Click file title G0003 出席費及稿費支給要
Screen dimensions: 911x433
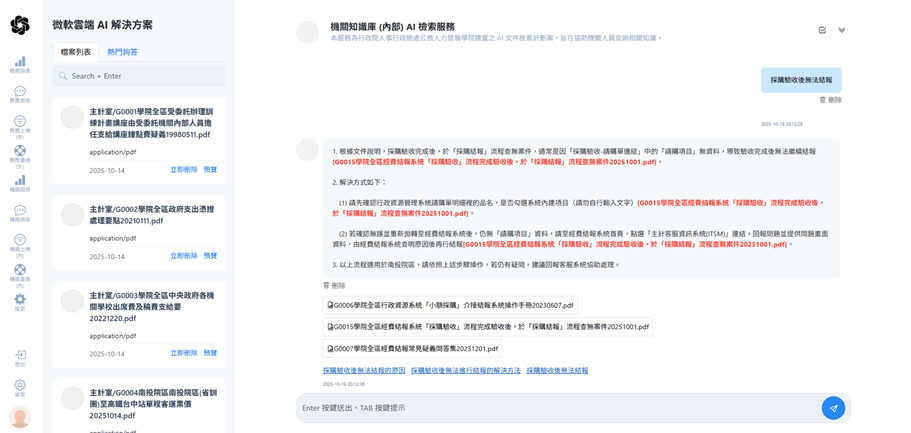pyautogui.click(x=153, y=307)
